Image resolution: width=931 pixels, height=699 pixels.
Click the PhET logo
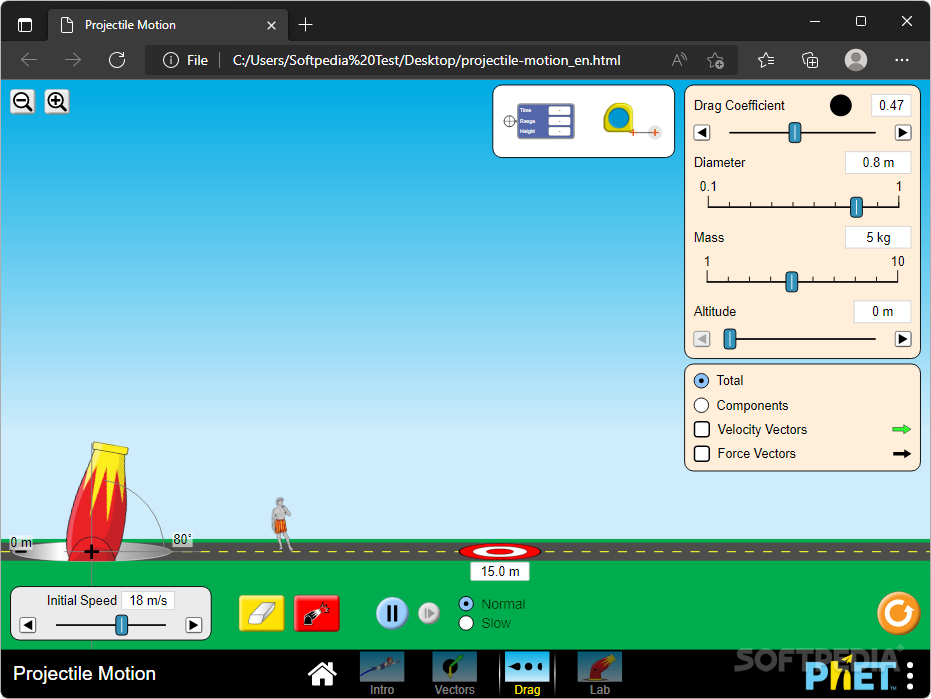pos(850,674)
